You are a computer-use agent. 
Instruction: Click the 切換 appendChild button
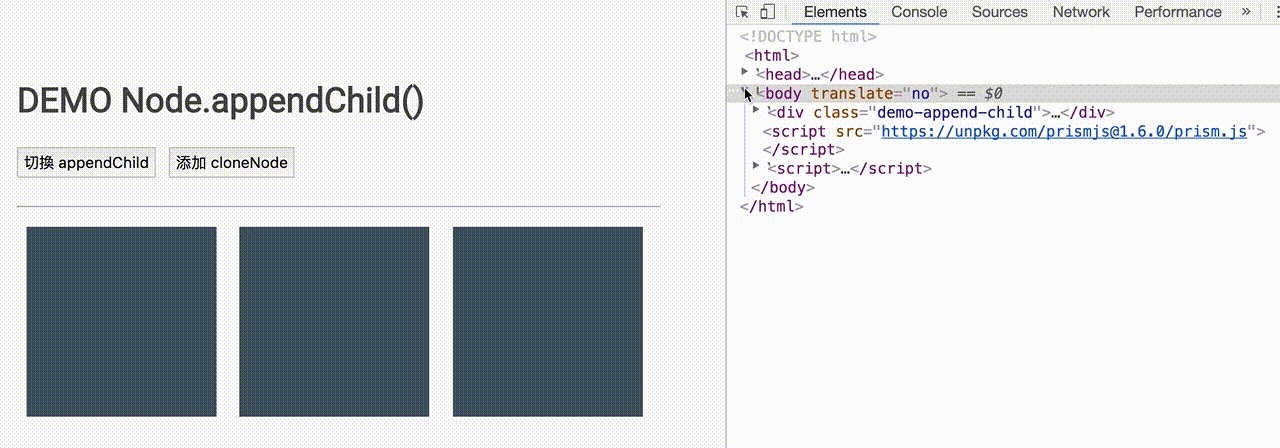point(86,163)
